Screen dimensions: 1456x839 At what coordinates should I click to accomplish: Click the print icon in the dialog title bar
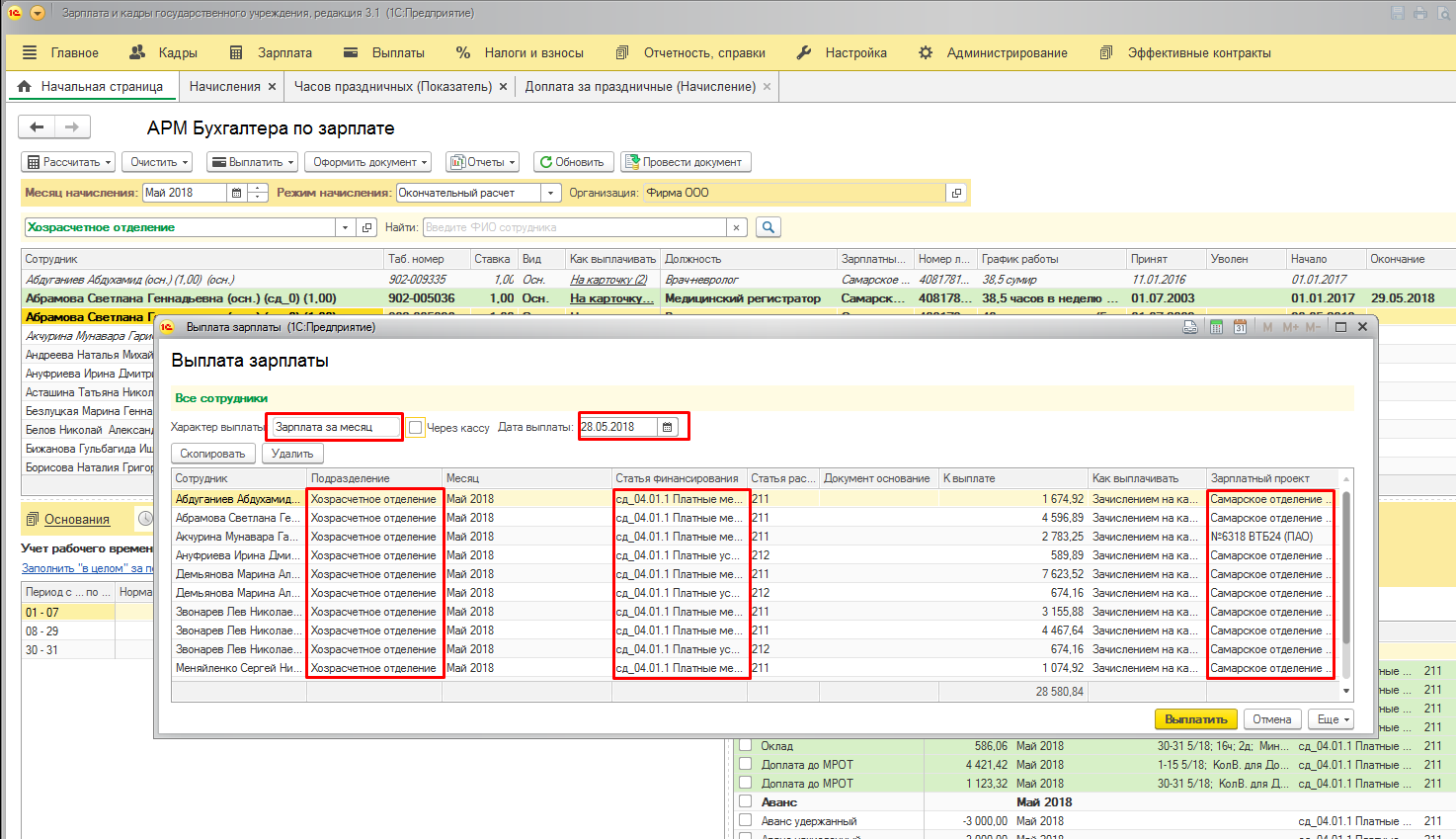pyautogui.click(x=1190, y=327)
